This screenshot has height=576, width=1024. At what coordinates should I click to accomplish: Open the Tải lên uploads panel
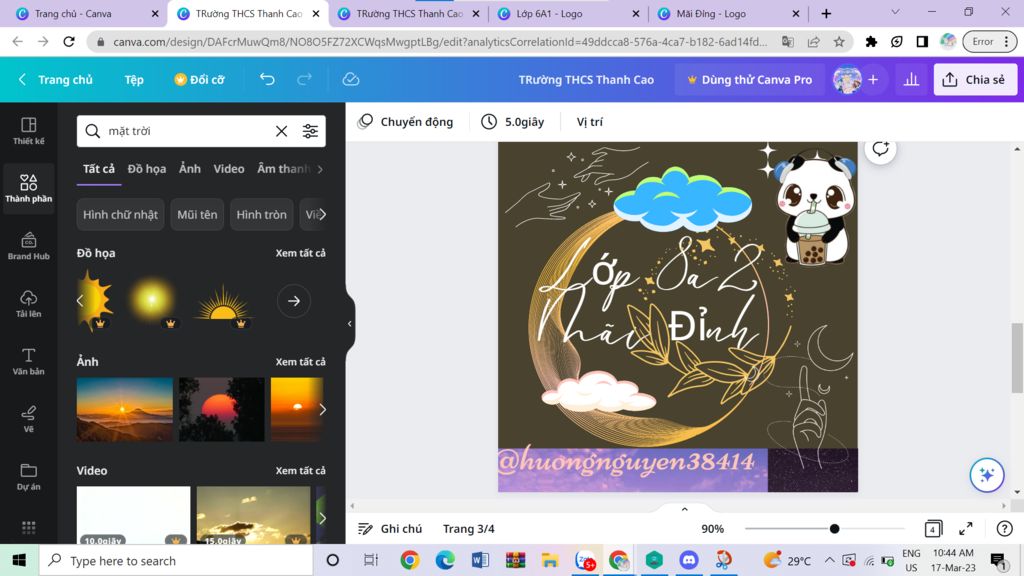coord(29,304)
